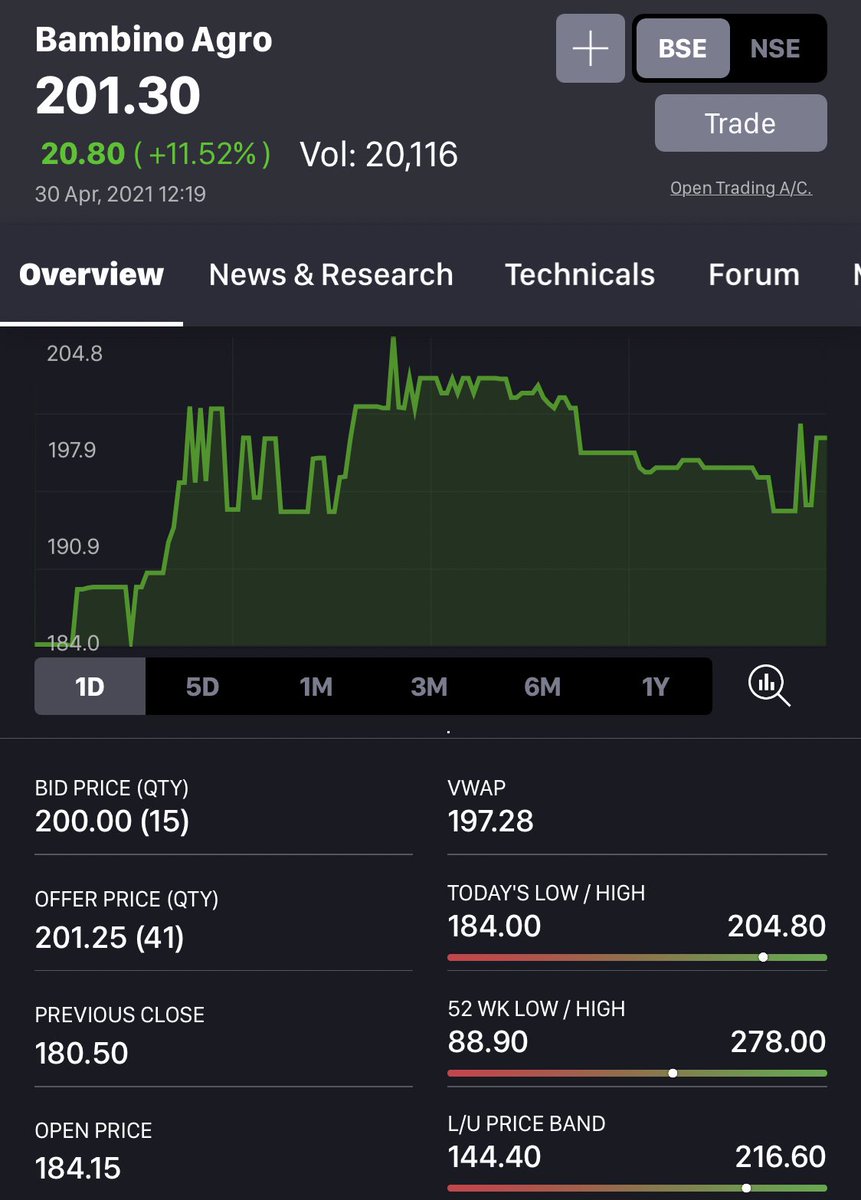Tap the chart axis label 190.9
The width and height of the screenshot is (861, 1200).
click(x=73, y=547)
